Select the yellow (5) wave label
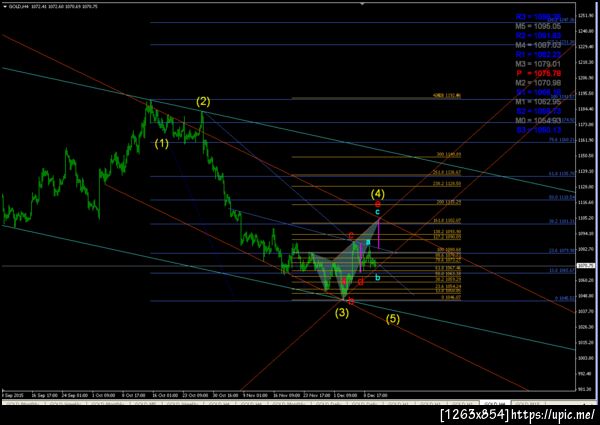 coord(393,319)
